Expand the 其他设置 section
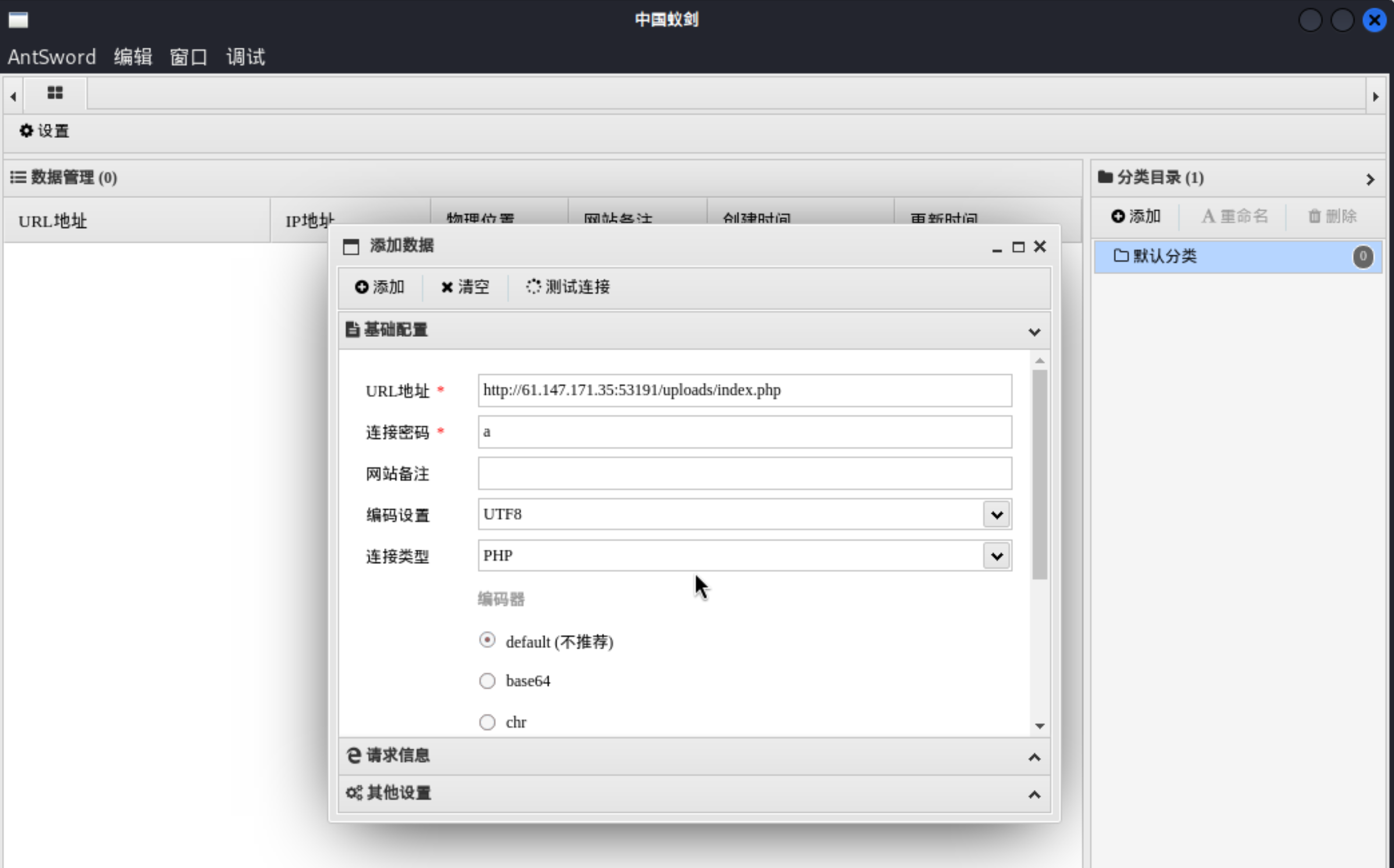Image resolution: width=1394 pixels, height=868 pixels. [x=1034, y=795]
